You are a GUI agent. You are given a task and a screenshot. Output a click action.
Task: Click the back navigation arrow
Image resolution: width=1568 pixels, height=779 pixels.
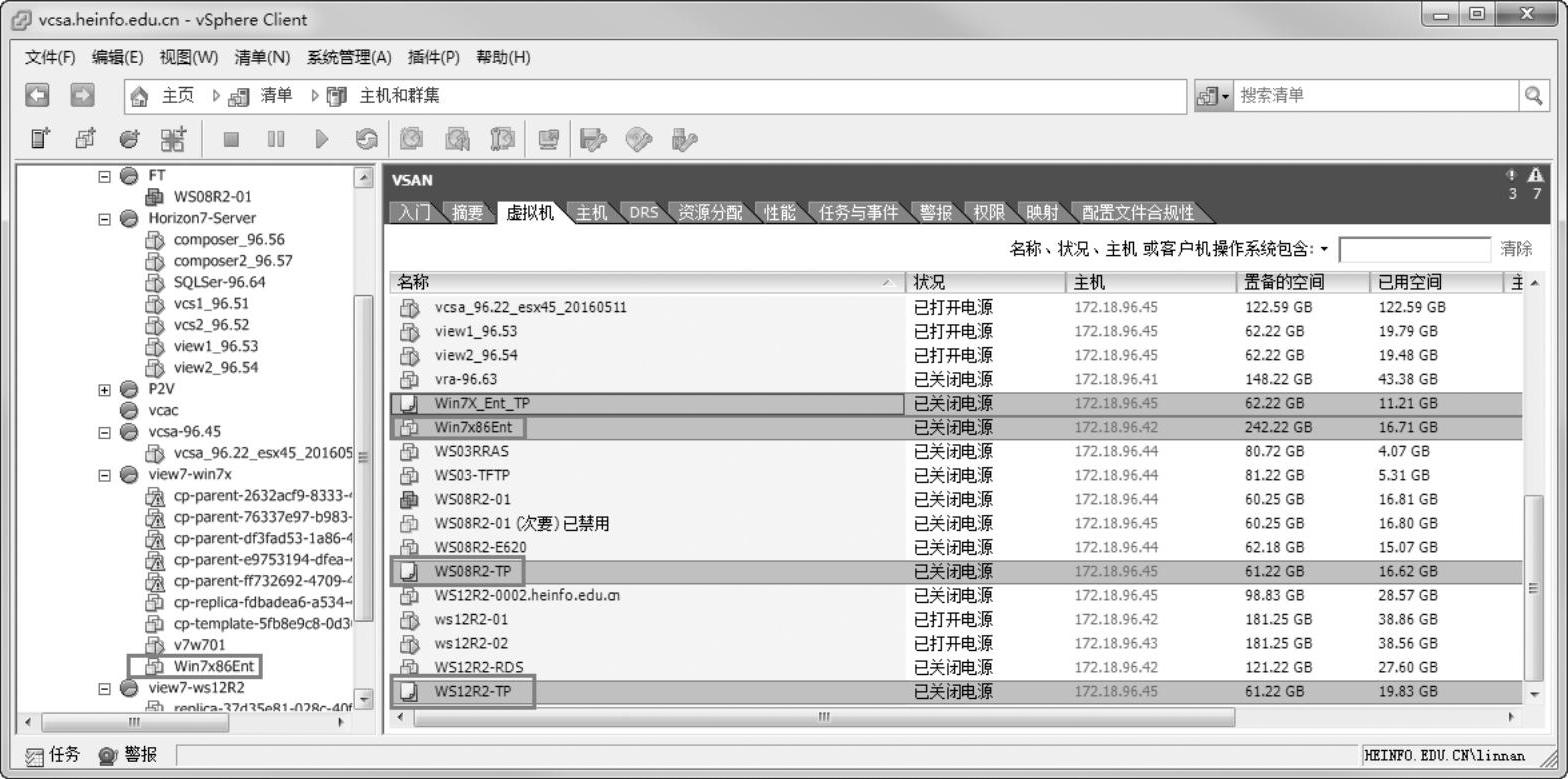pyautogui.click(x=36, y=96)
